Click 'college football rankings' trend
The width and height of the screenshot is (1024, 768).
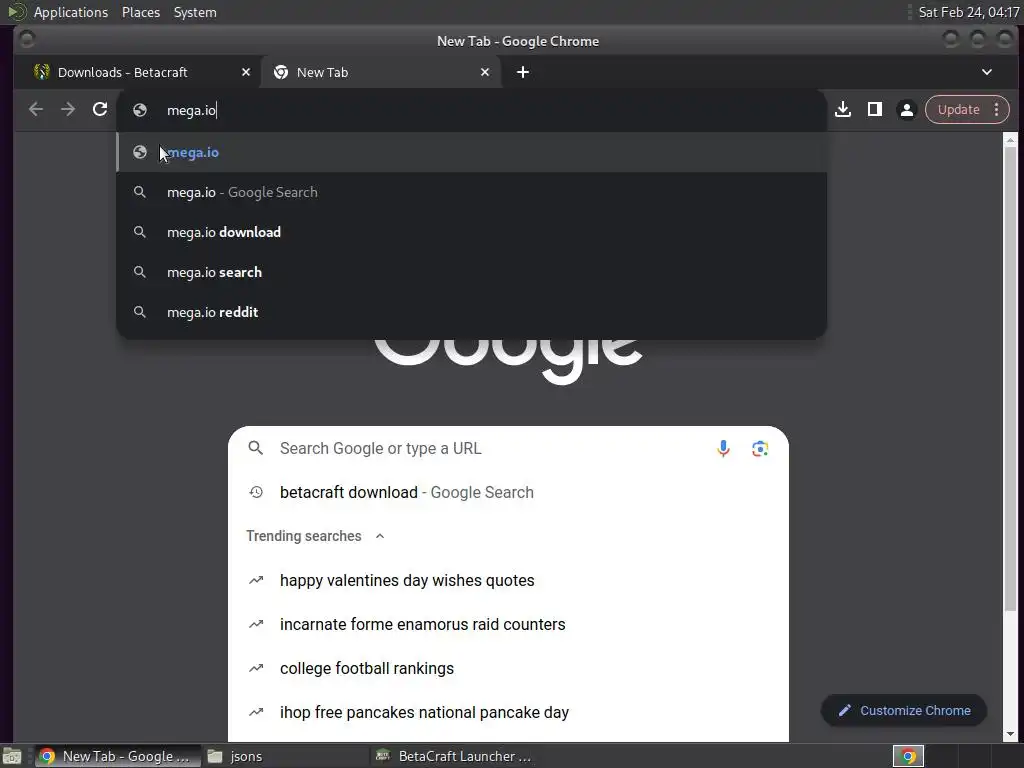[x=508, y=668]
